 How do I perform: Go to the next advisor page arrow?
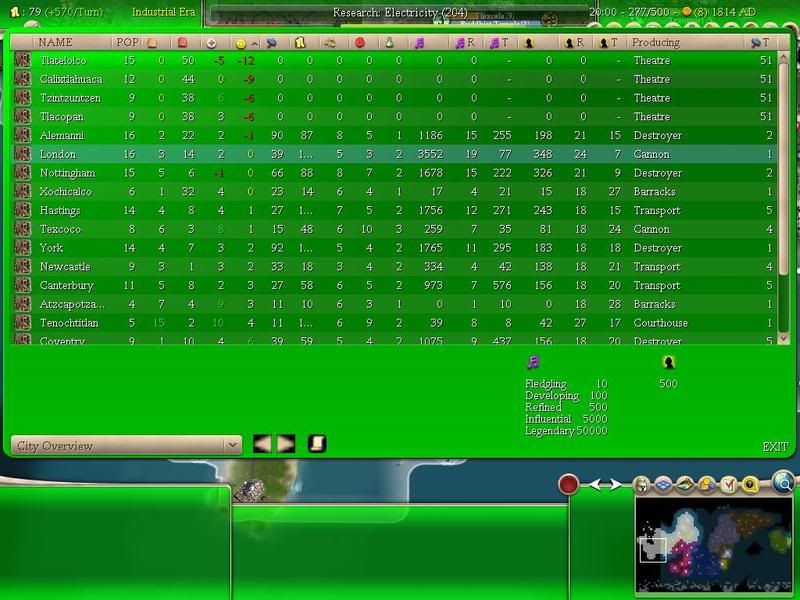[x=286, y=444]
